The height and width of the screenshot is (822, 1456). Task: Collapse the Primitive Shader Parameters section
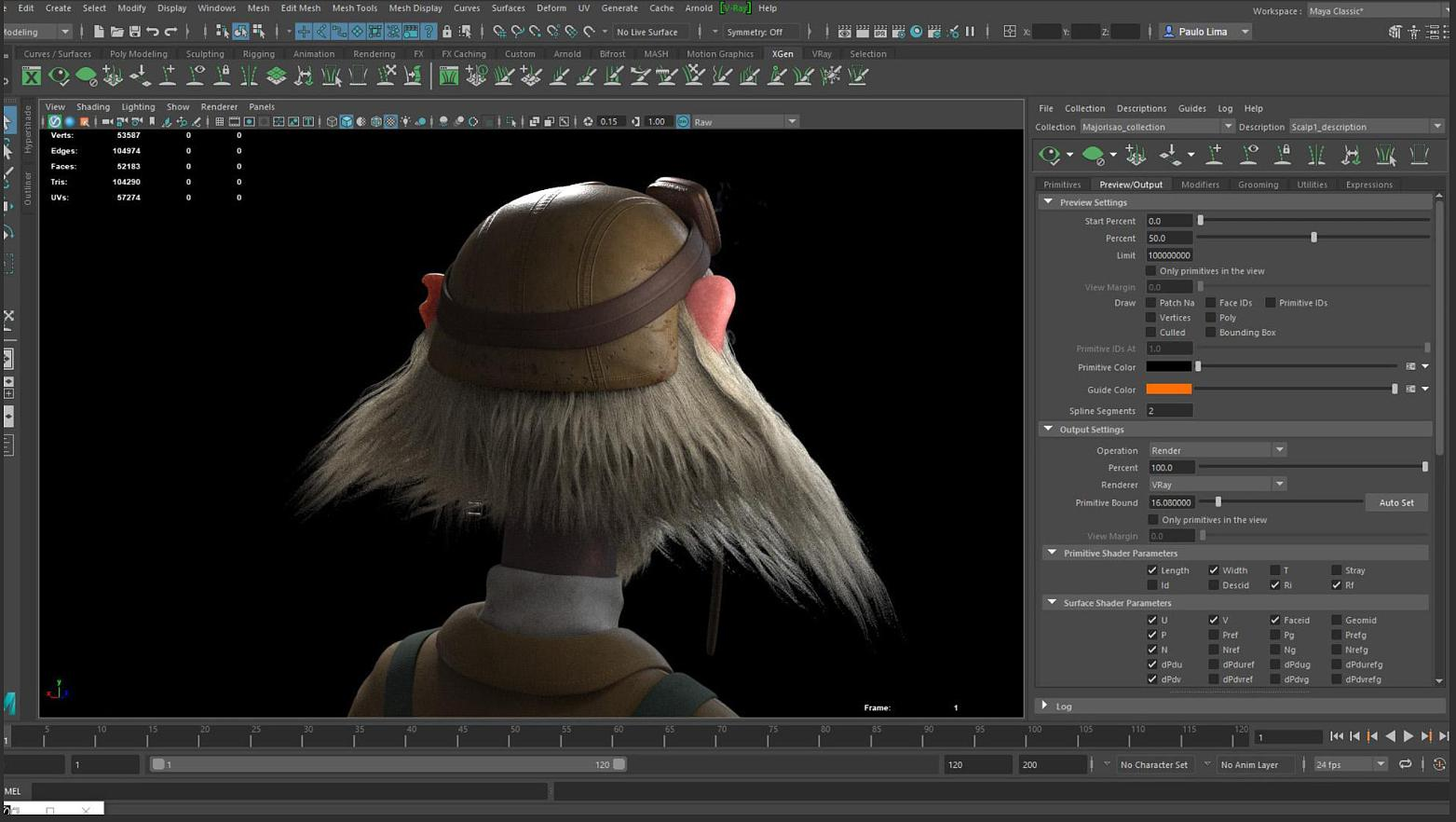click(1053, 553)
